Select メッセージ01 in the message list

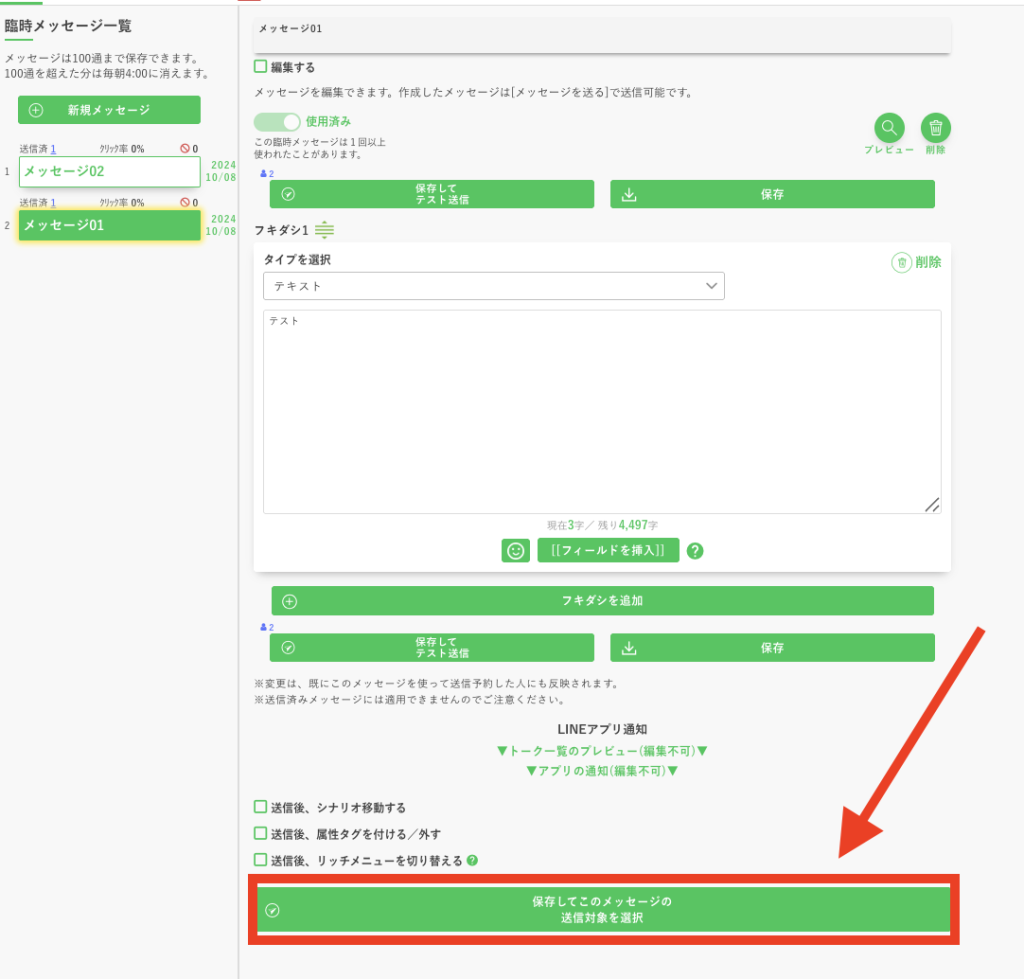[x=109, y=225]
